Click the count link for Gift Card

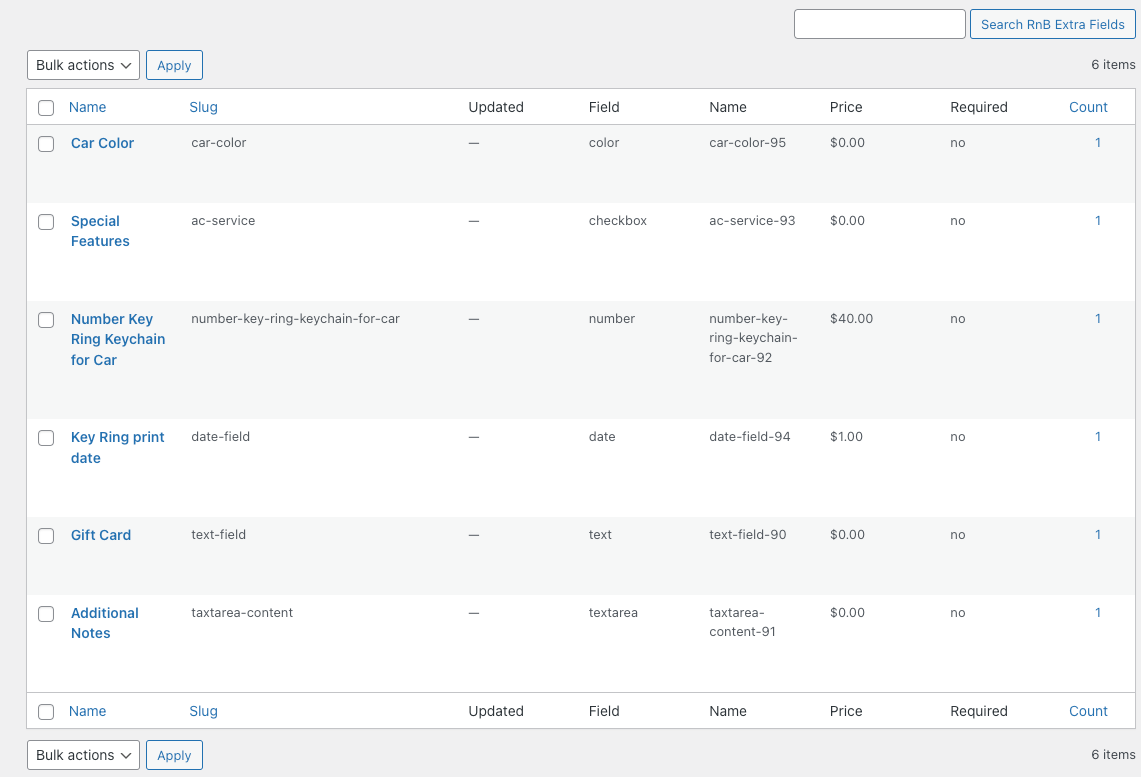(x=1097, y=535)
